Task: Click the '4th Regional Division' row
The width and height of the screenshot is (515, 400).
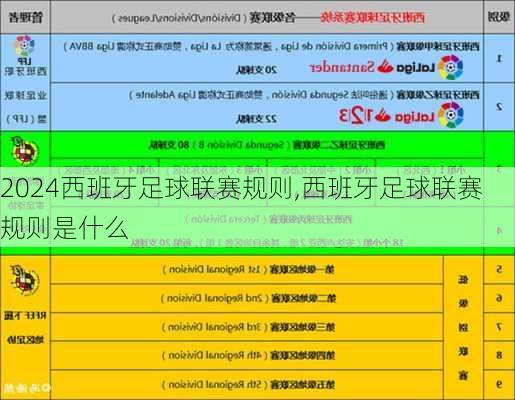Action: [247, 355]
